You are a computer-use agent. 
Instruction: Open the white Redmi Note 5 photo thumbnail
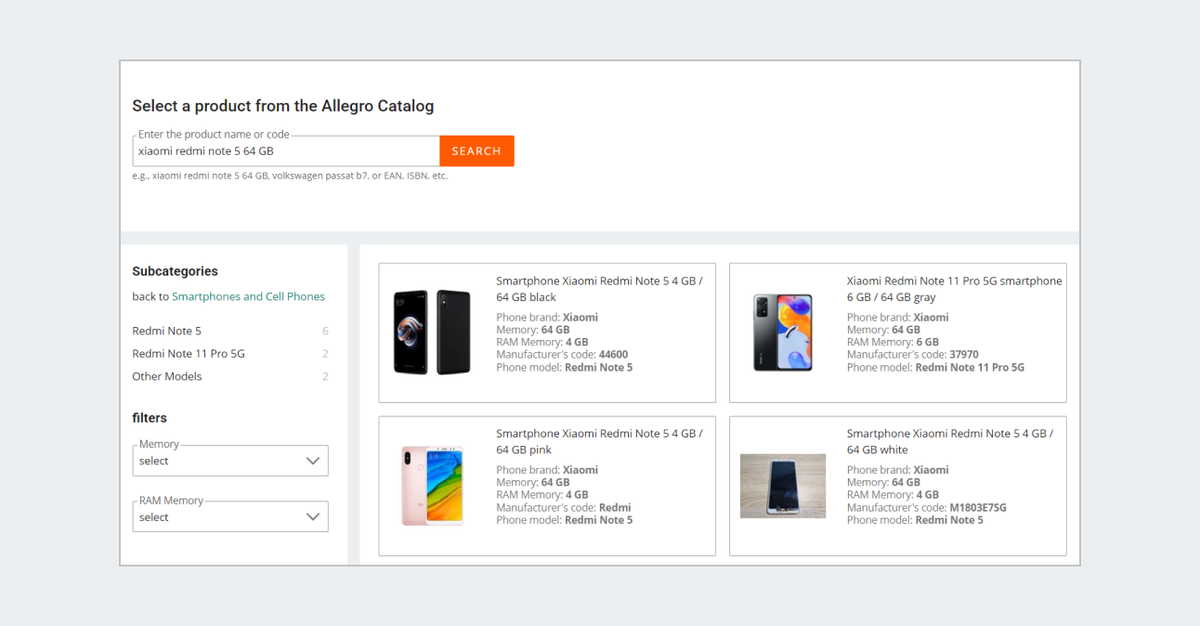pyautogui.click(x=783, y=486)
